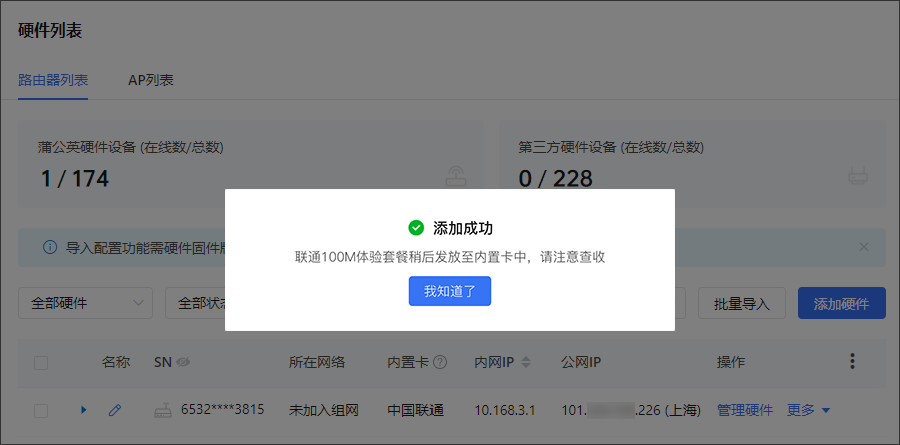Switch to the AP列表 tab
900x445 pixels.
(x=151, y=80)
